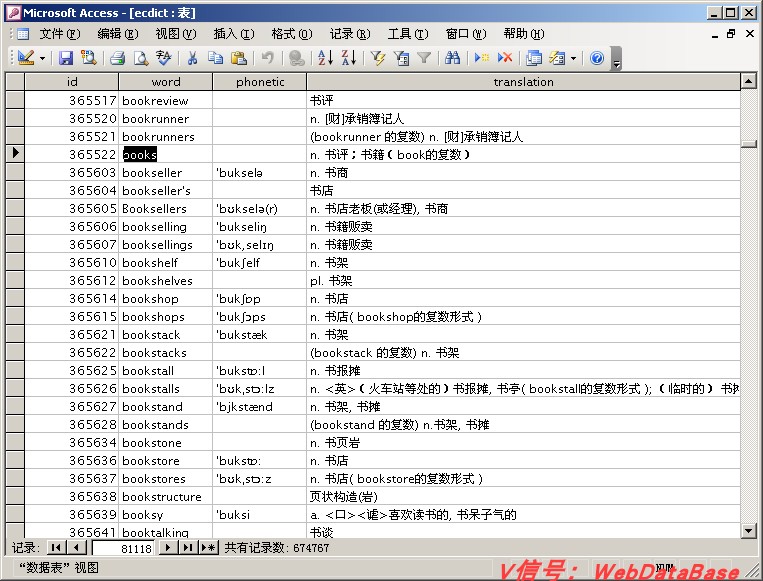Click translation cell '页状构造(岩)'
Screen dimensions: 763x581
524,496
